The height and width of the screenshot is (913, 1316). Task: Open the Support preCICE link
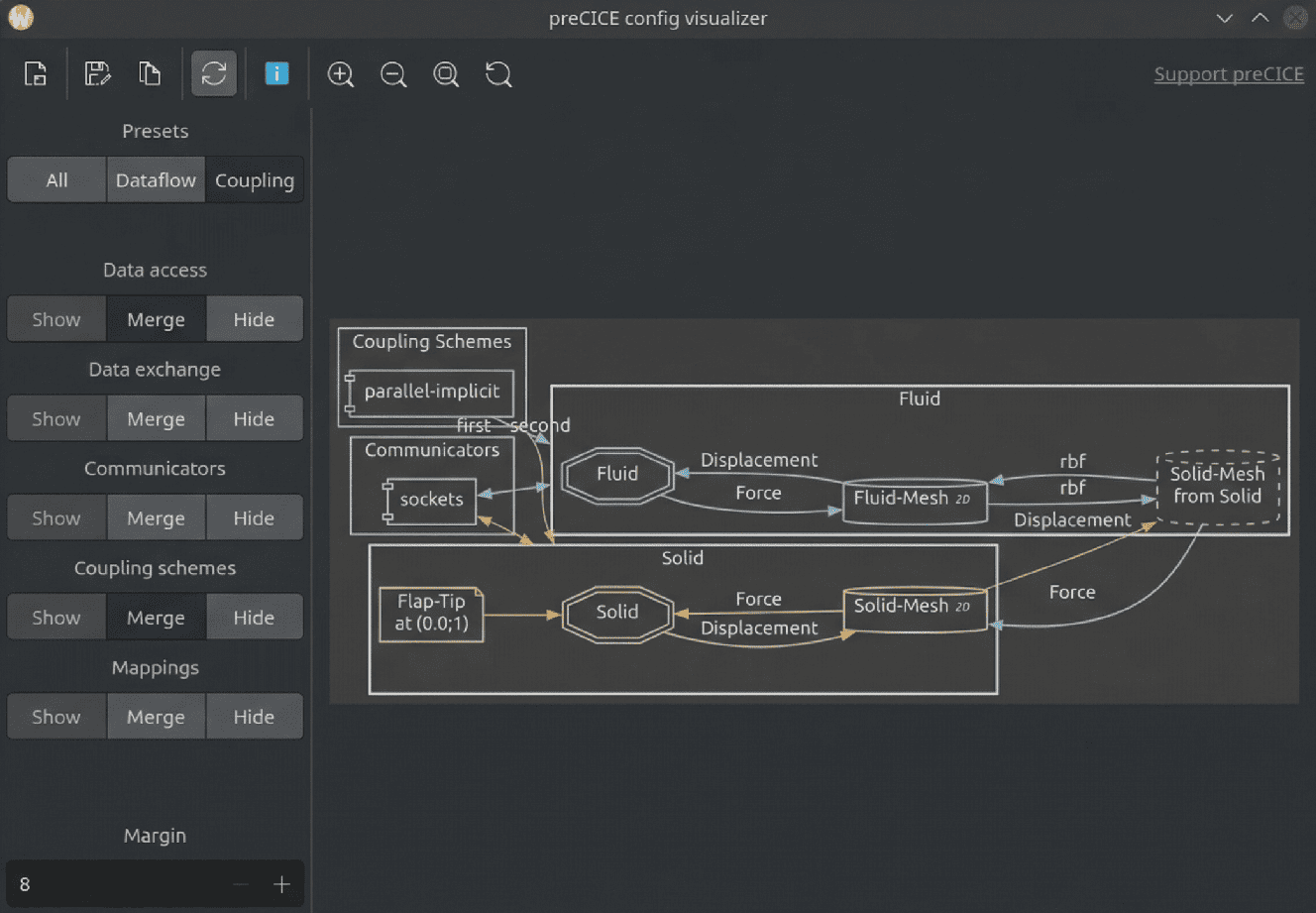(x=1229, y=73)
